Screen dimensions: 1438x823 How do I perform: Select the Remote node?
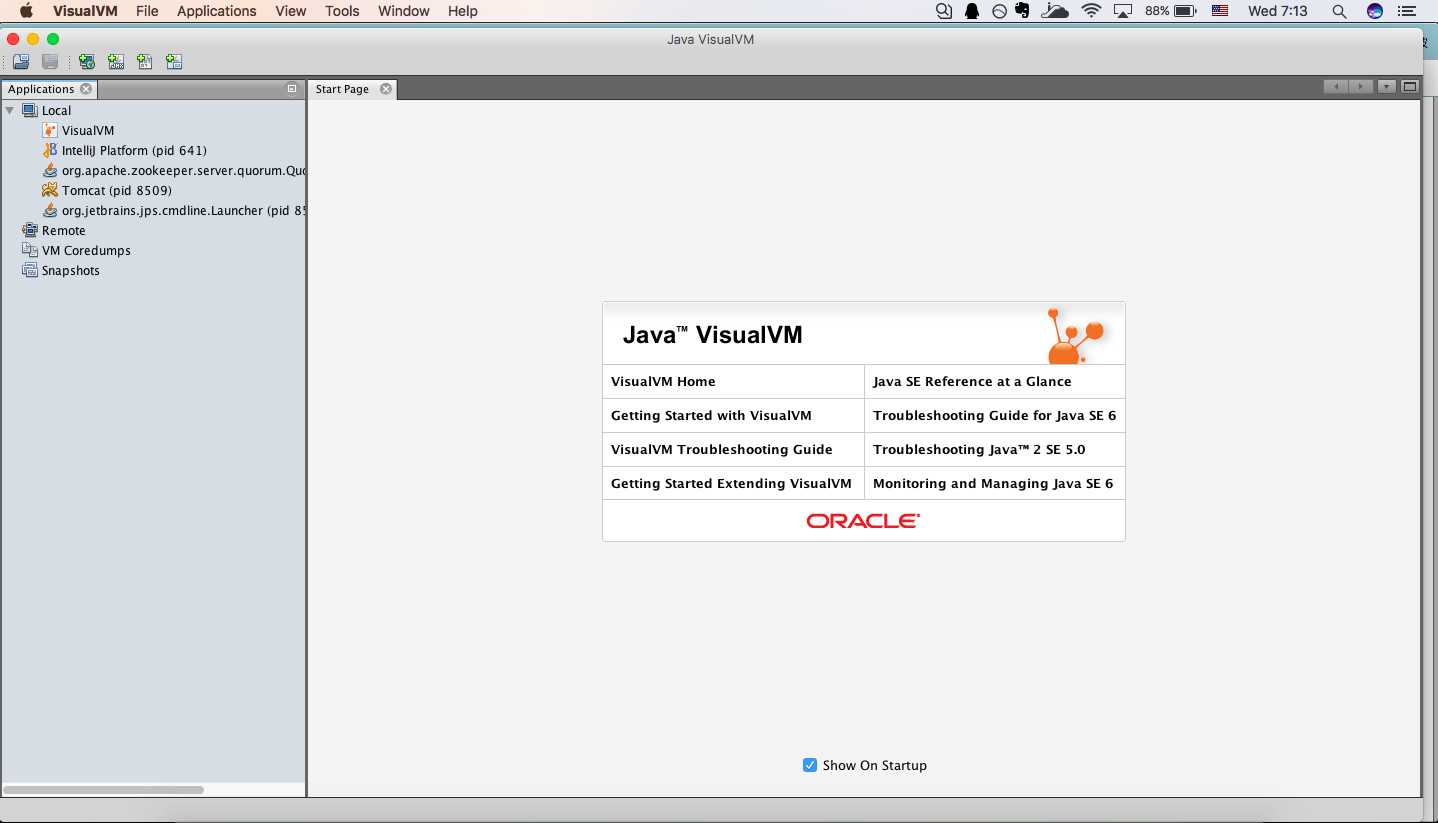click(64, 231)
